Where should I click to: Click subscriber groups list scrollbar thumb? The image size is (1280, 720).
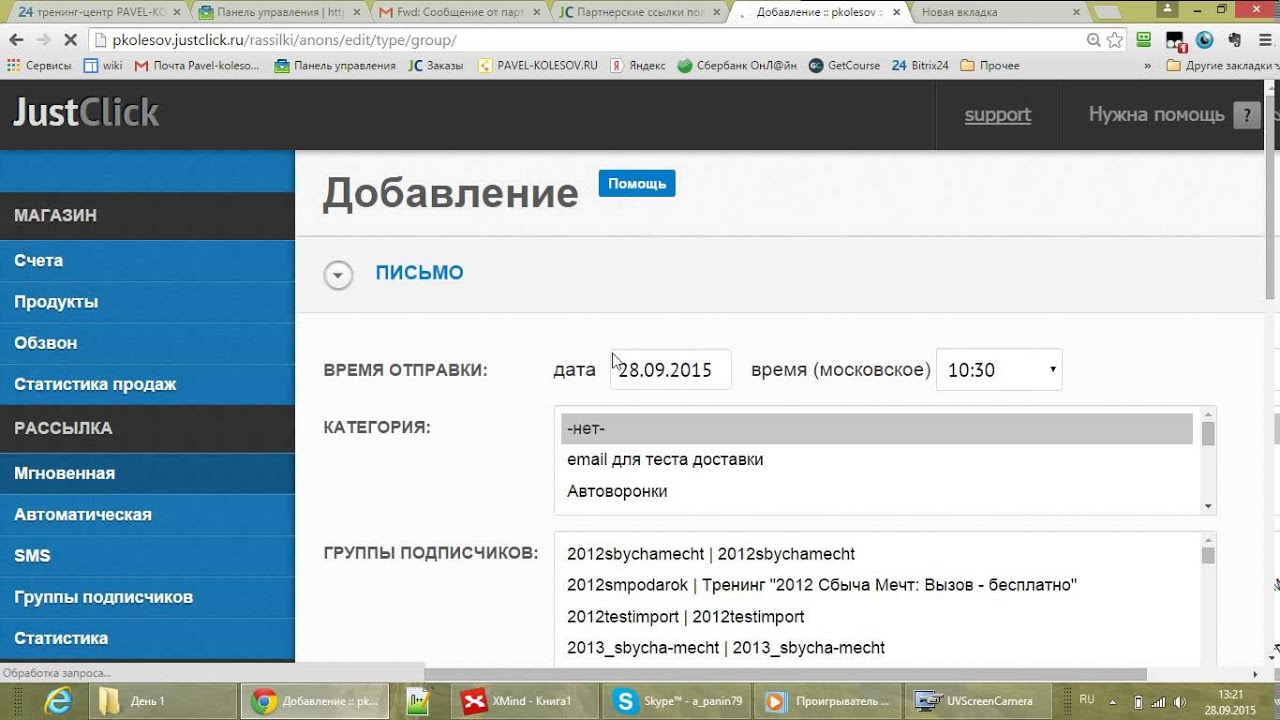pos(1208,555)
